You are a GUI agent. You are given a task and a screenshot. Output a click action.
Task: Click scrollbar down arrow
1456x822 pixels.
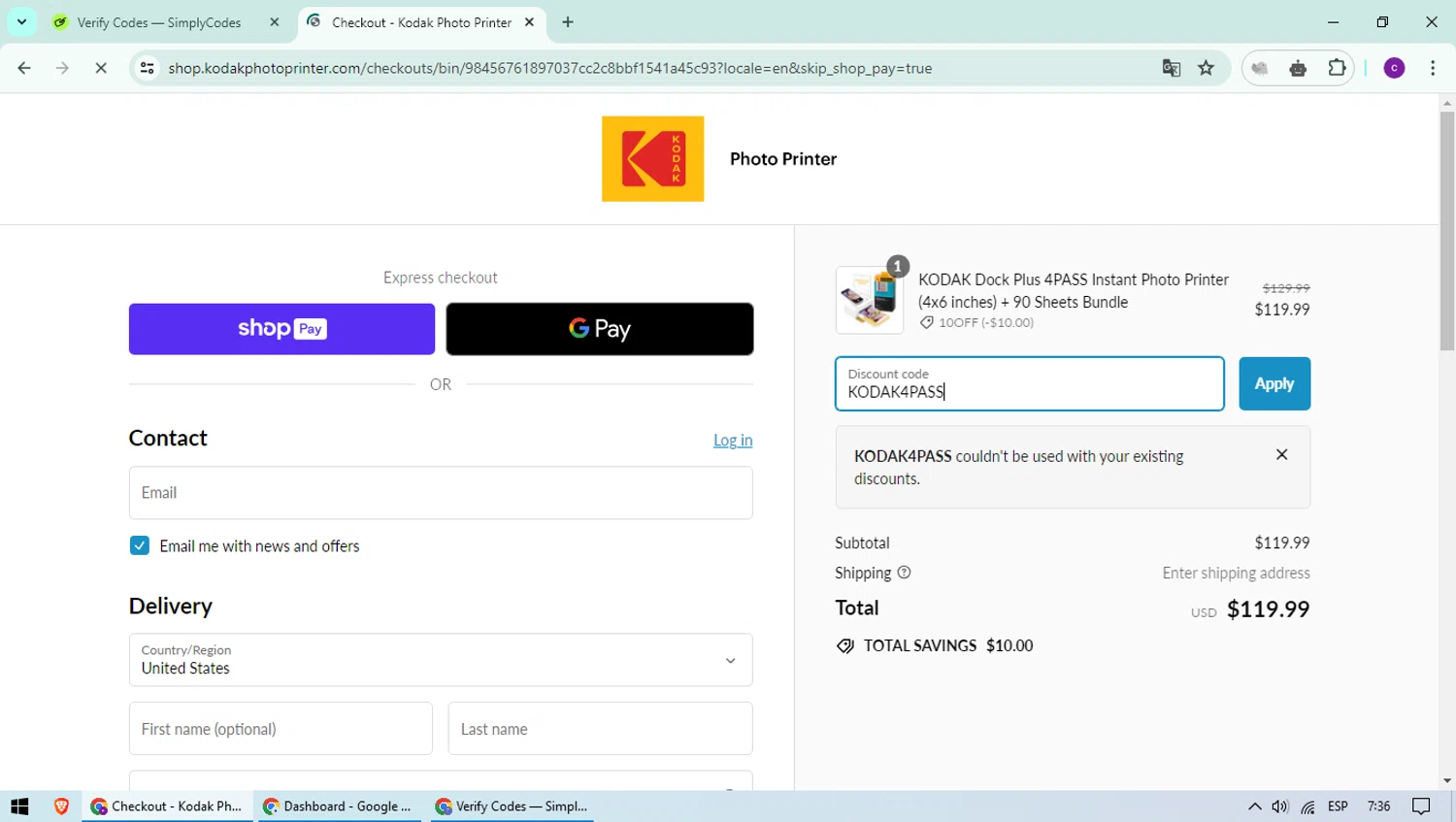[x=1447, y=781]
